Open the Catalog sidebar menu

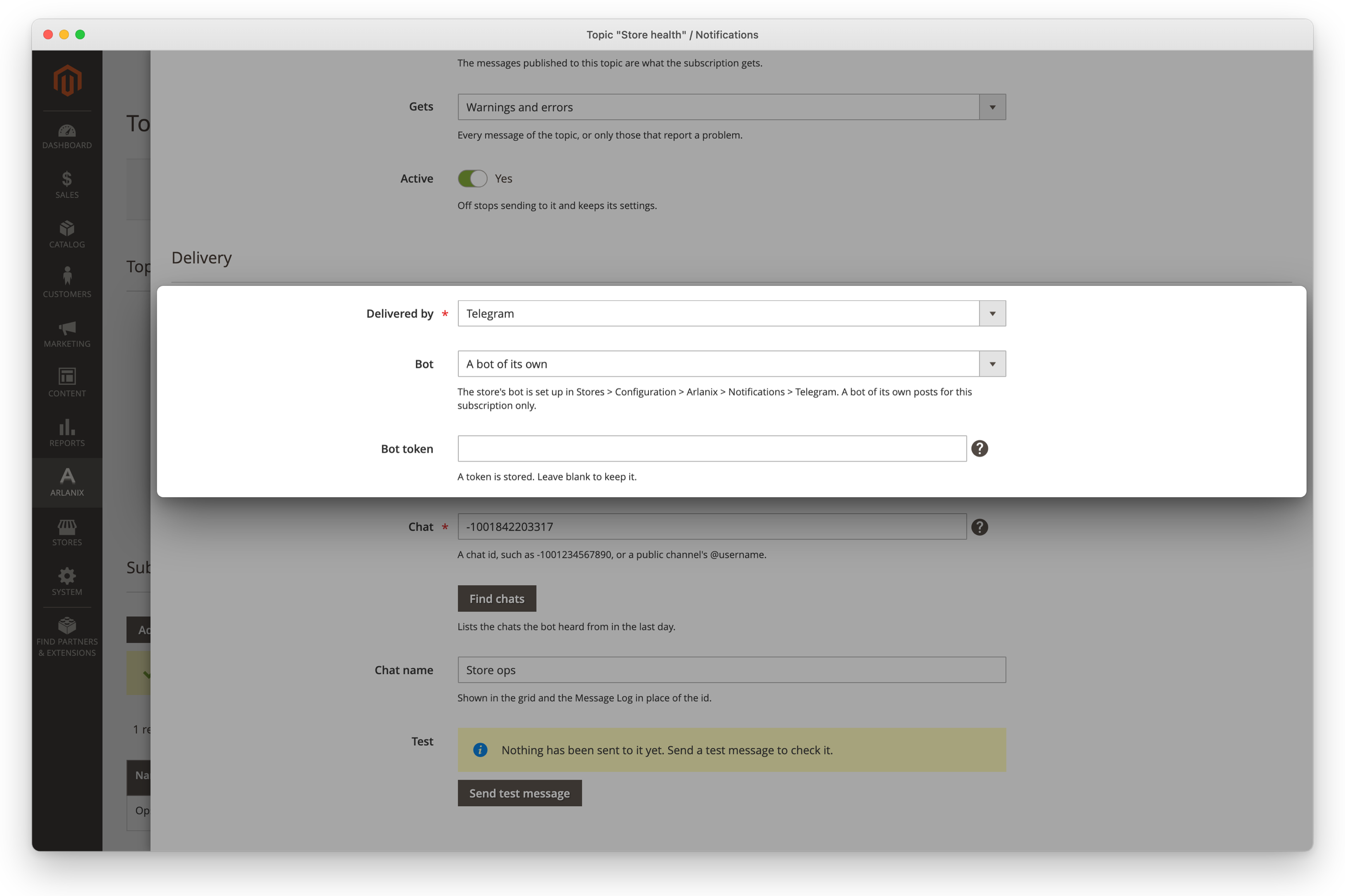tap(67, 235)
